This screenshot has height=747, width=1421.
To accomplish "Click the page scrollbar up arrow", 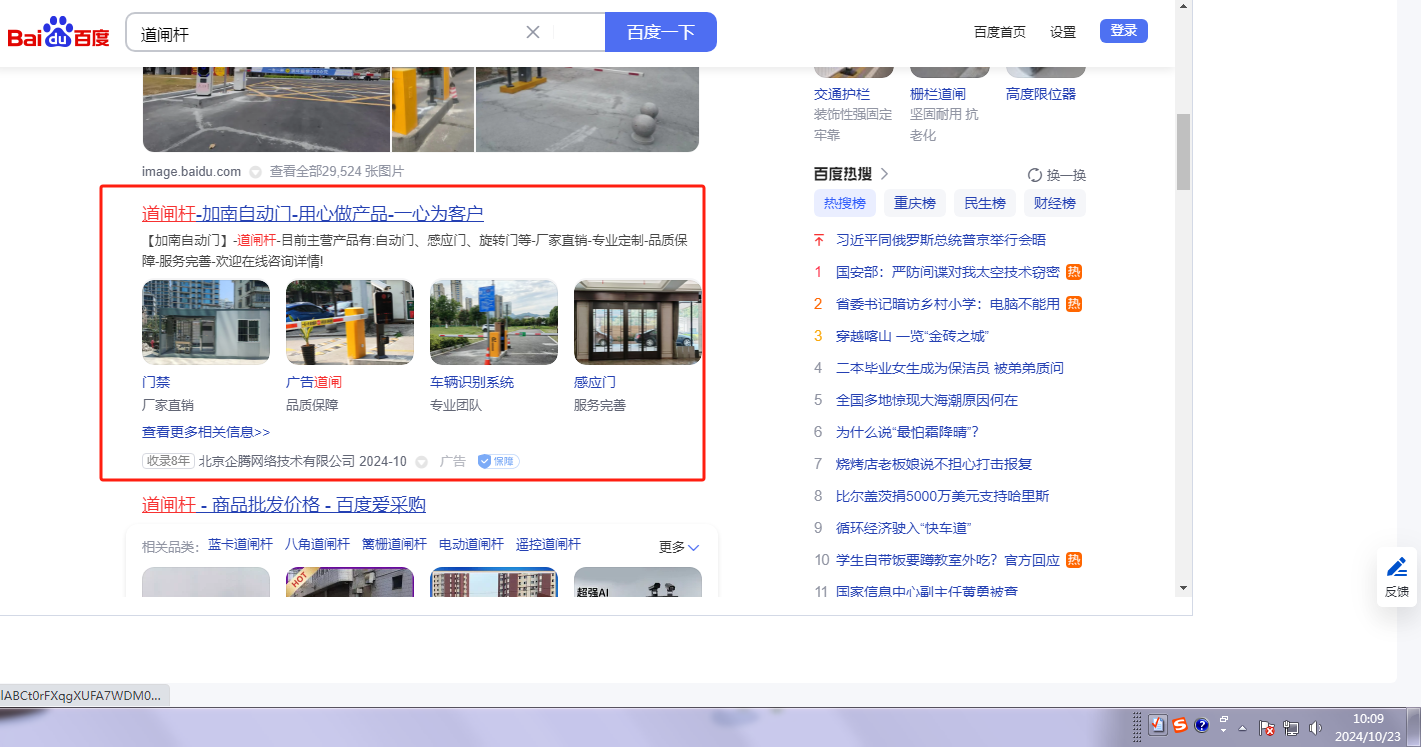I will [x=1183, y=7].
